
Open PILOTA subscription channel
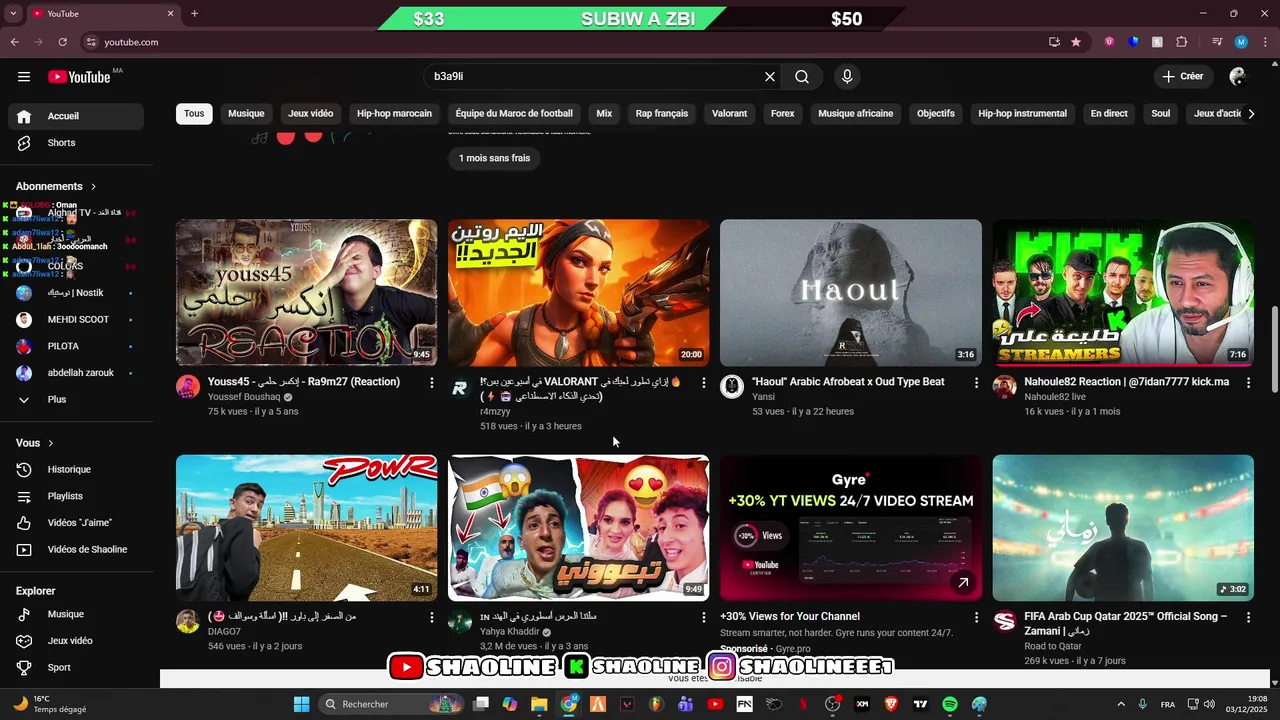[x=76, y=346]
